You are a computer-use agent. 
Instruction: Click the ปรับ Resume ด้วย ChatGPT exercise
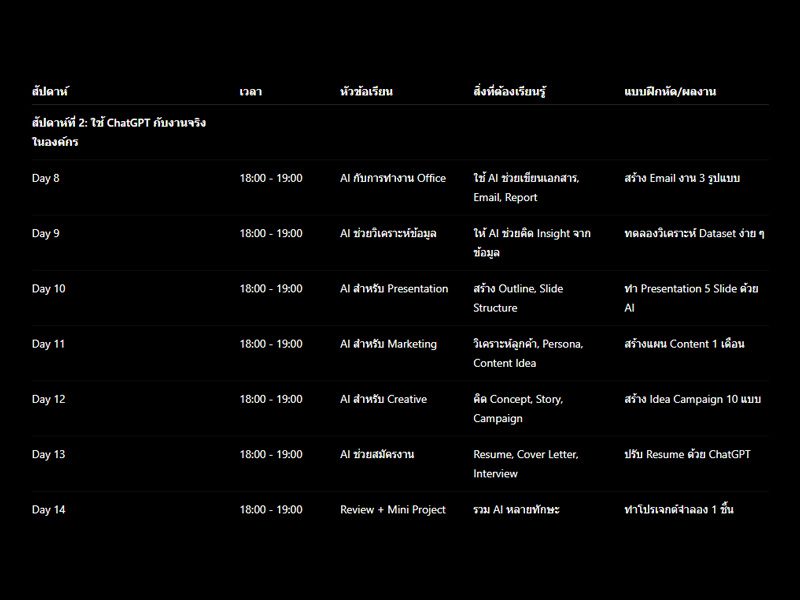pos(687,454)
